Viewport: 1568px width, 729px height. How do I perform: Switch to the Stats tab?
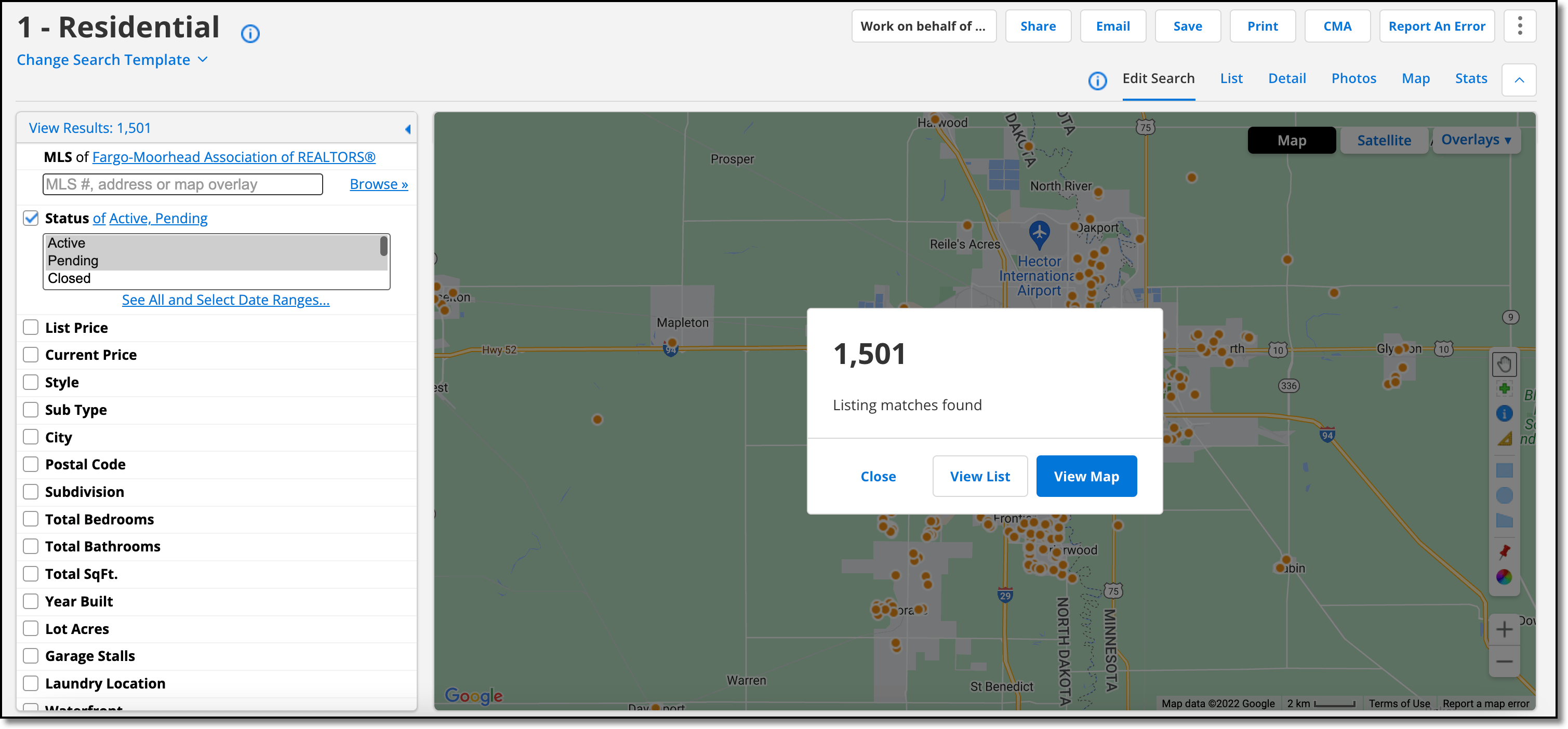click(x=1471, y=78)
